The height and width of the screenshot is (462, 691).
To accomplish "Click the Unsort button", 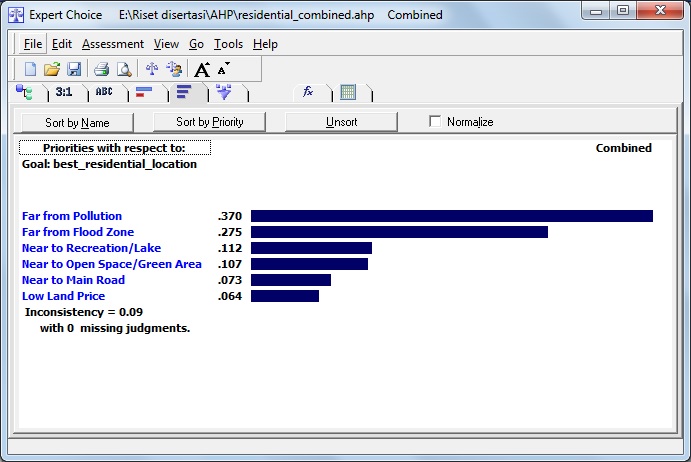I will (x=341, y=122).
